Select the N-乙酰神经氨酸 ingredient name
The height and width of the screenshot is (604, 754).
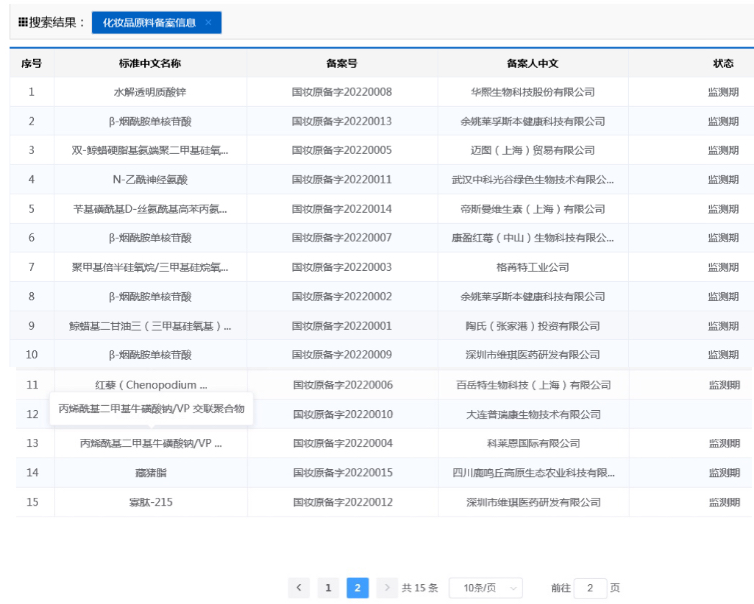(x=149, y=180)
